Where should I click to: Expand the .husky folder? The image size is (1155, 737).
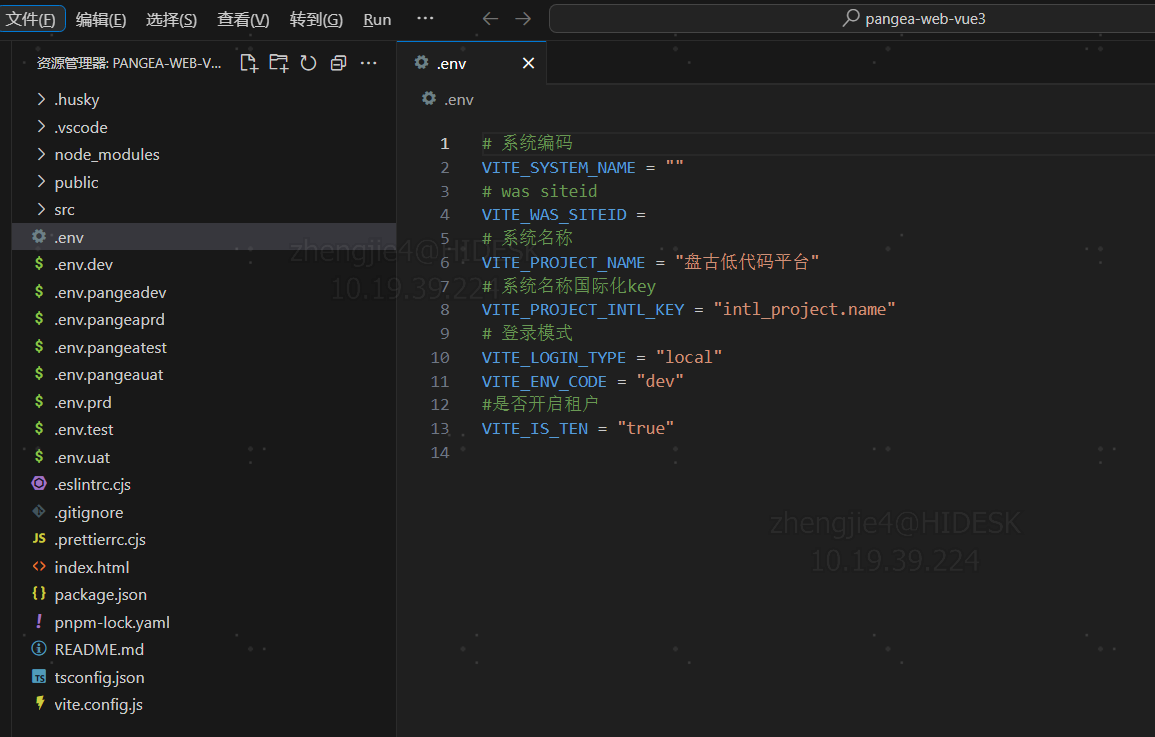(41, 99)
